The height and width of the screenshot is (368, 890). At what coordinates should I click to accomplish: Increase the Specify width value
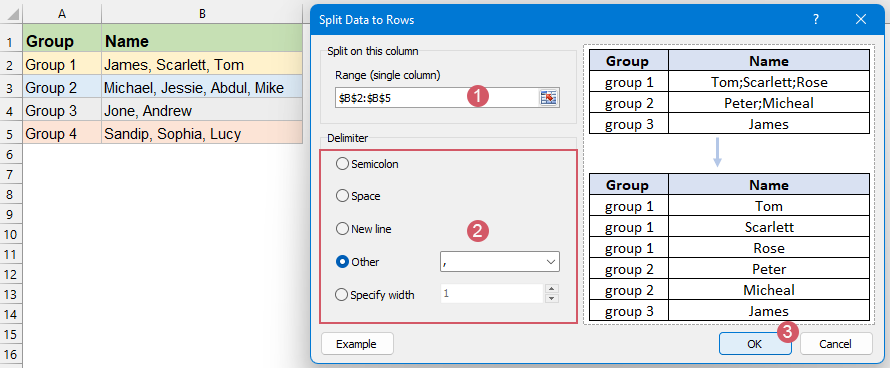pyautogui.click(x=552, y=288)
